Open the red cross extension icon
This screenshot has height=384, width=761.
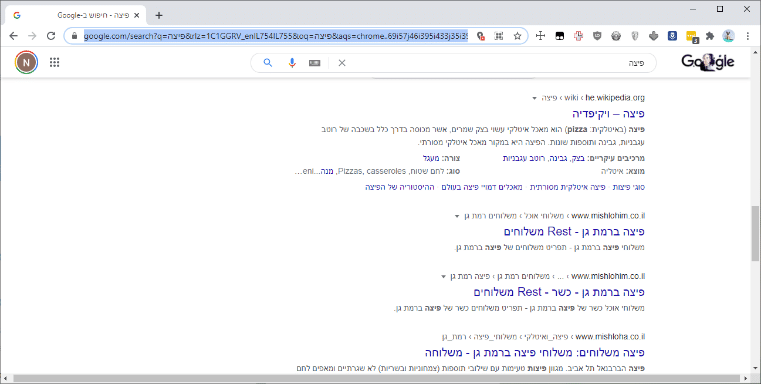(x=578, y=35)
